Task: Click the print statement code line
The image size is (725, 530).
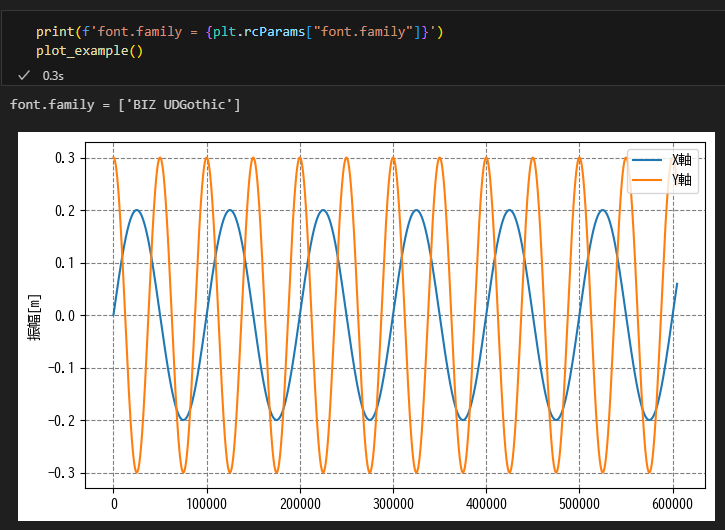Action: [240, 32]
